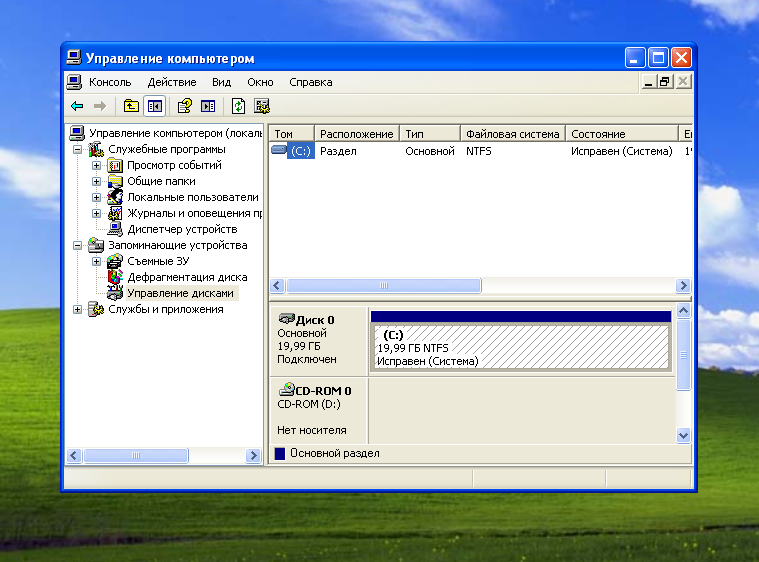Click volume list scroll left arrow
Viewport: 759px width, 562px height.
277,286
